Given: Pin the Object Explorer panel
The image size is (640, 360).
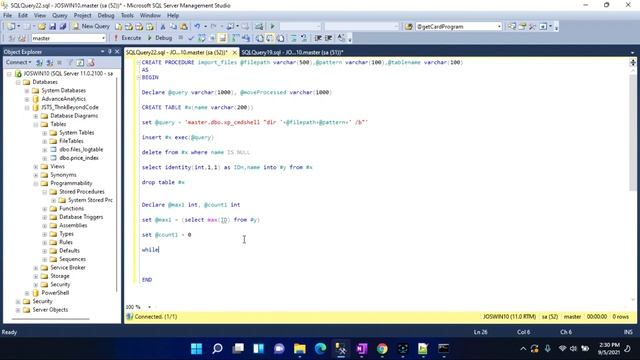Looking at the screenshot, I should [110, 51].
